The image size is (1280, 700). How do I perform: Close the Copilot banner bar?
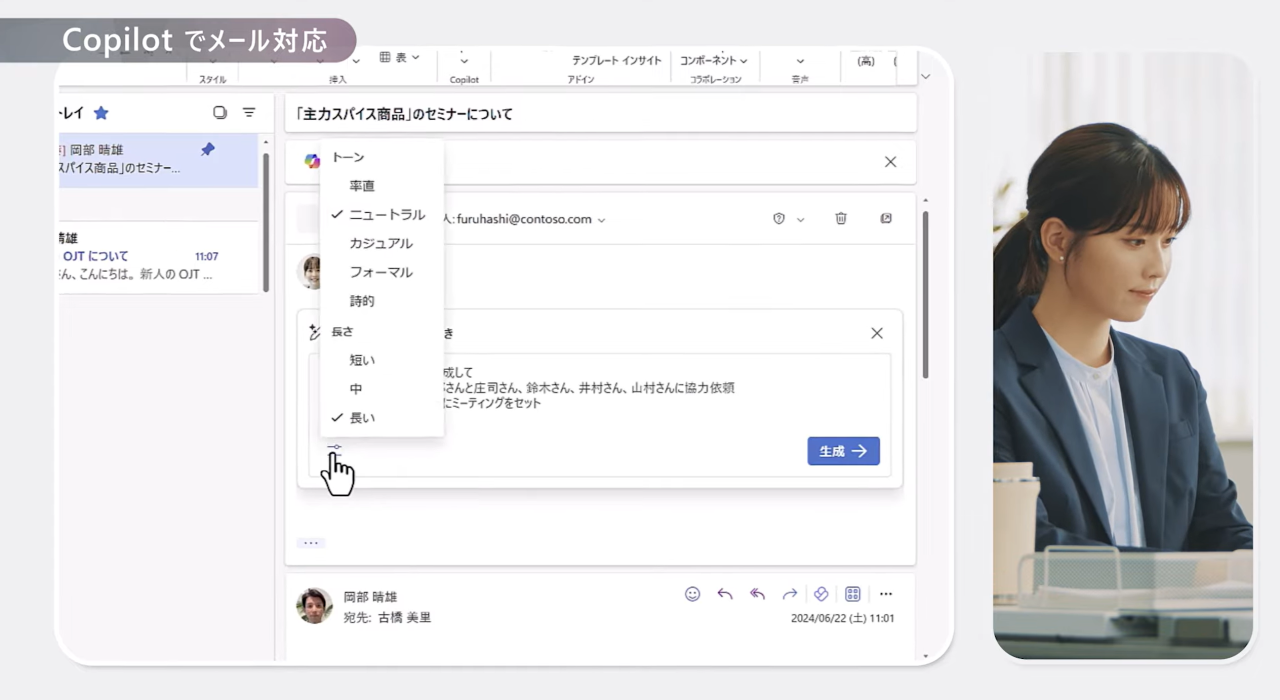890,162
